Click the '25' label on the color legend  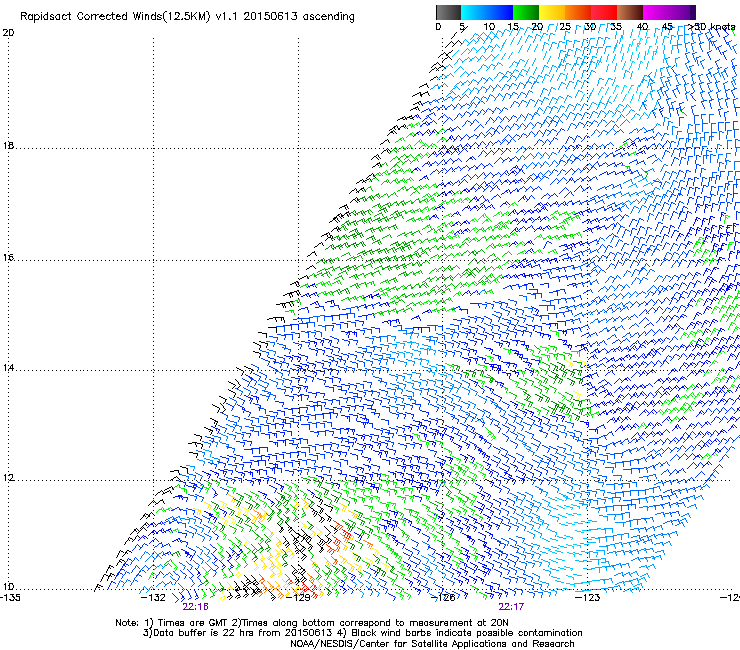pos(565,27)
